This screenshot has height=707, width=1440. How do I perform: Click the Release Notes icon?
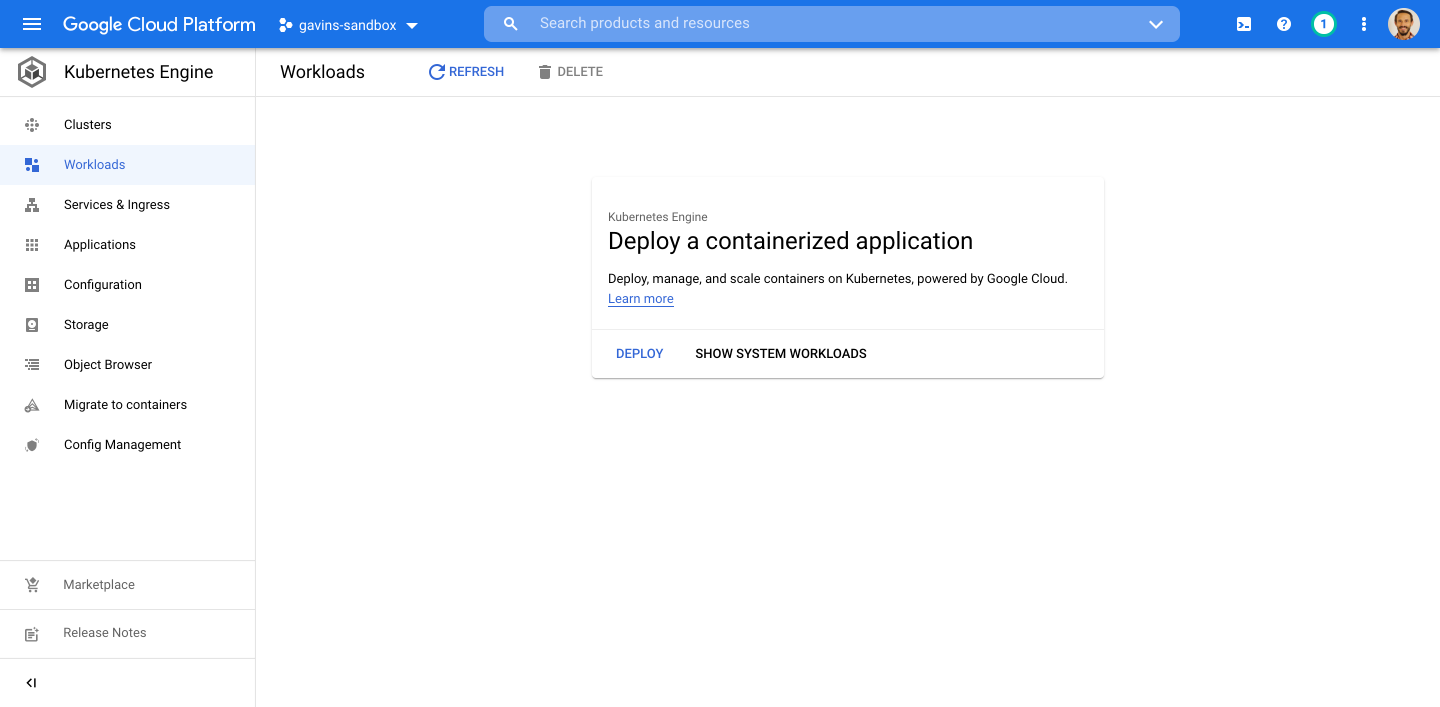click(x=32, y=633)
